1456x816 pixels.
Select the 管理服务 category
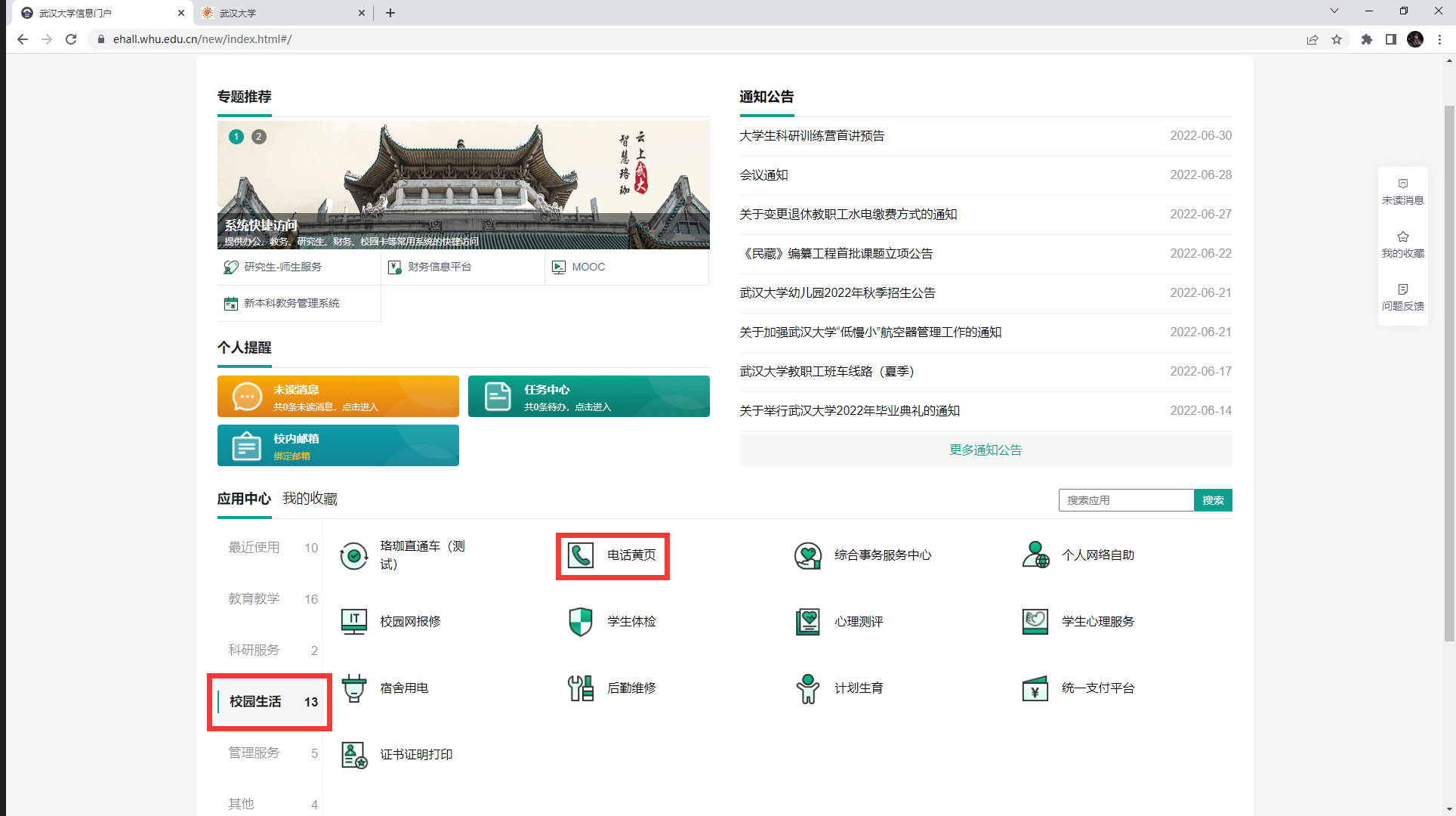[254, 753]
